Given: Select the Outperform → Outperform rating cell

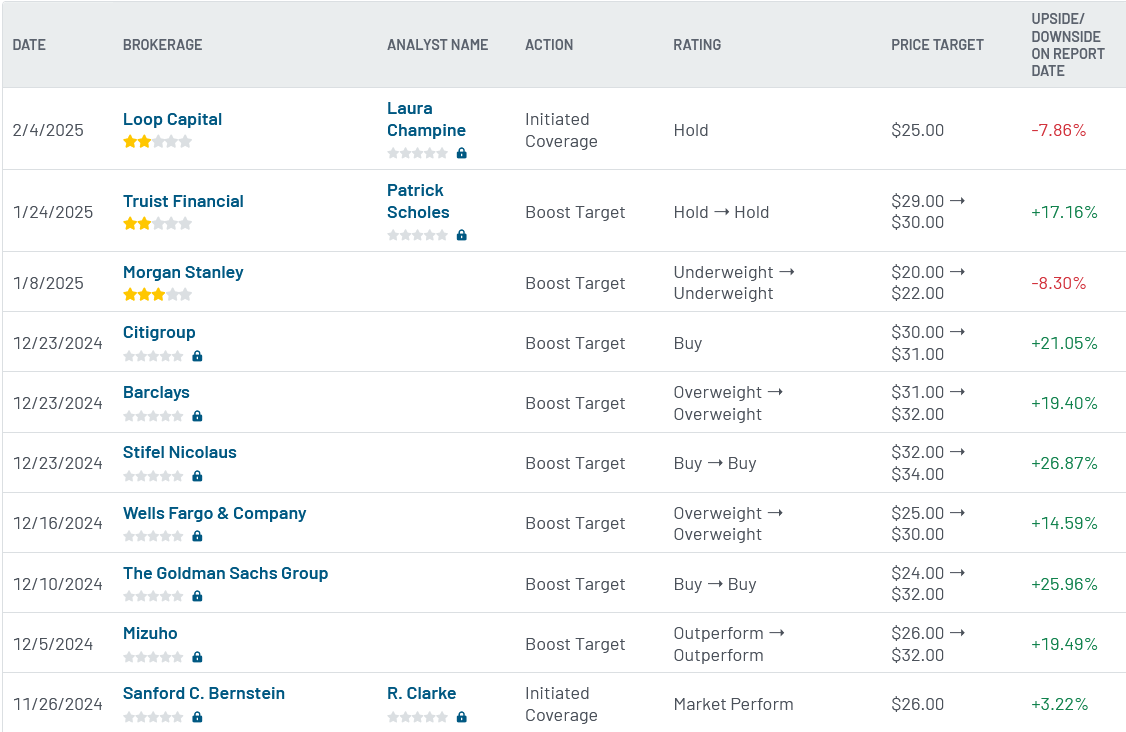Looking at the screenshot, I should (729, 644).
